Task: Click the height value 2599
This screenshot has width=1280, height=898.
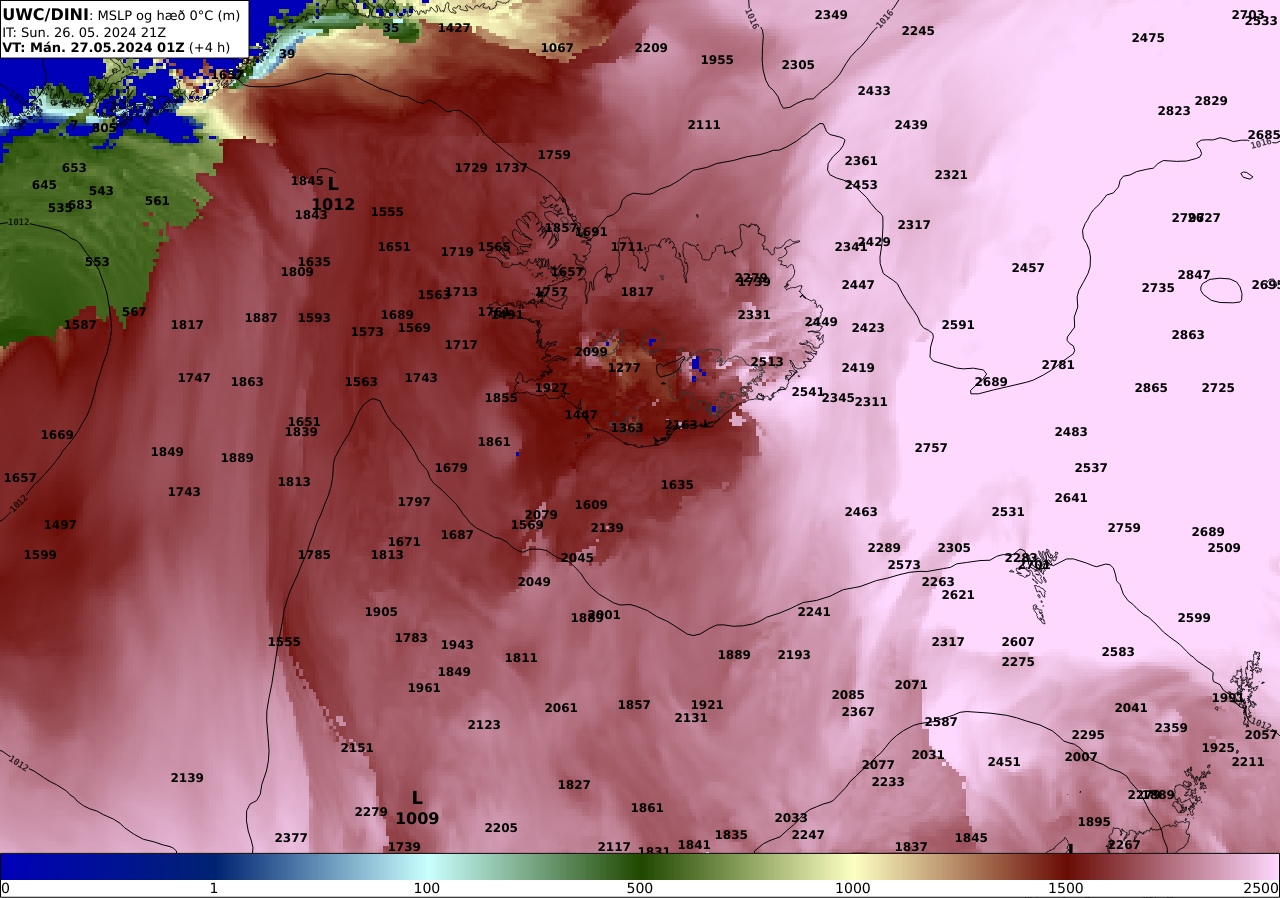Action: (x=1194, y=618)
